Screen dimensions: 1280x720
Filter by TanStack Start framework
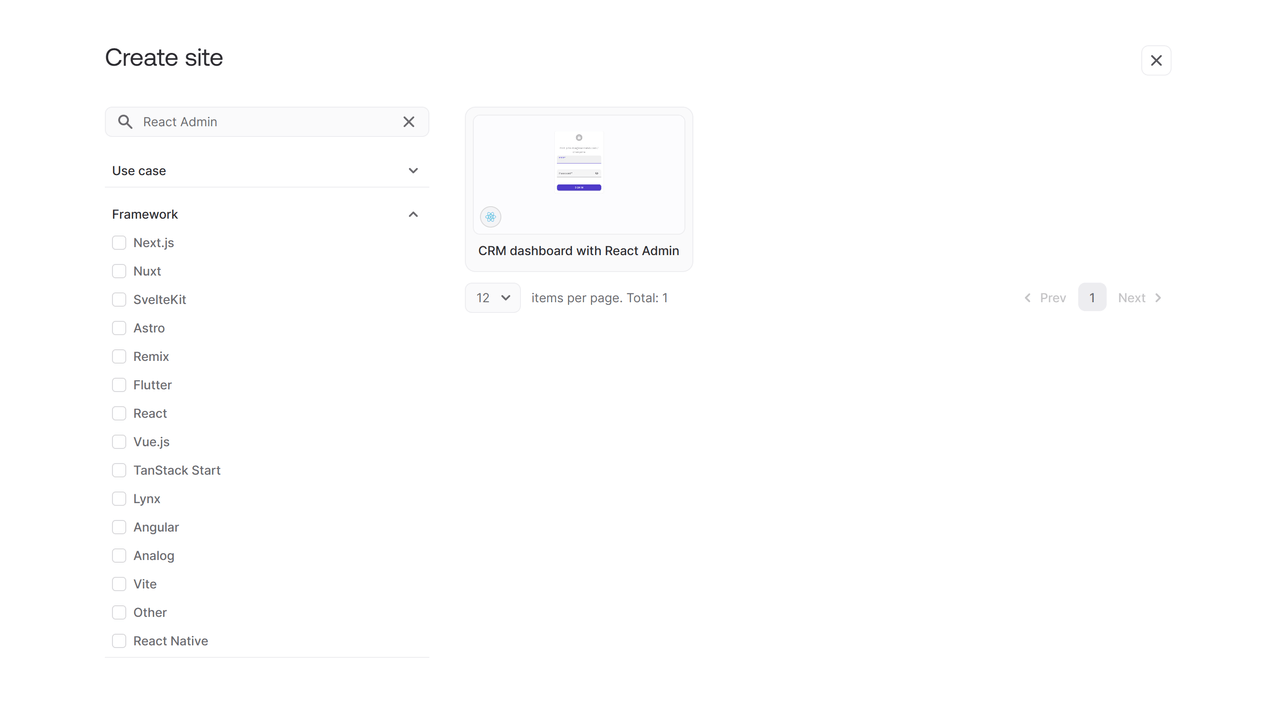pyautogui.click(x=119, y=471)
